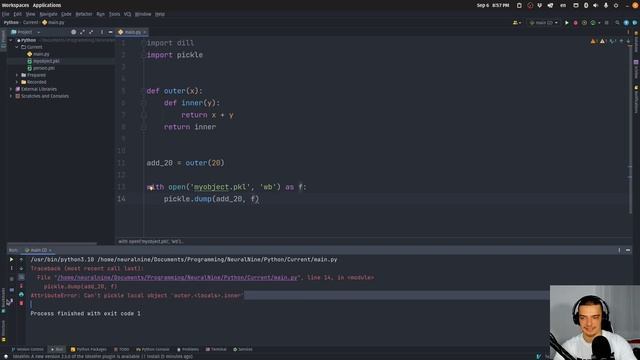Open Run panel options menu
This screenshot has height=360, width=640.
pyautogui.click(x=619, y=250)
